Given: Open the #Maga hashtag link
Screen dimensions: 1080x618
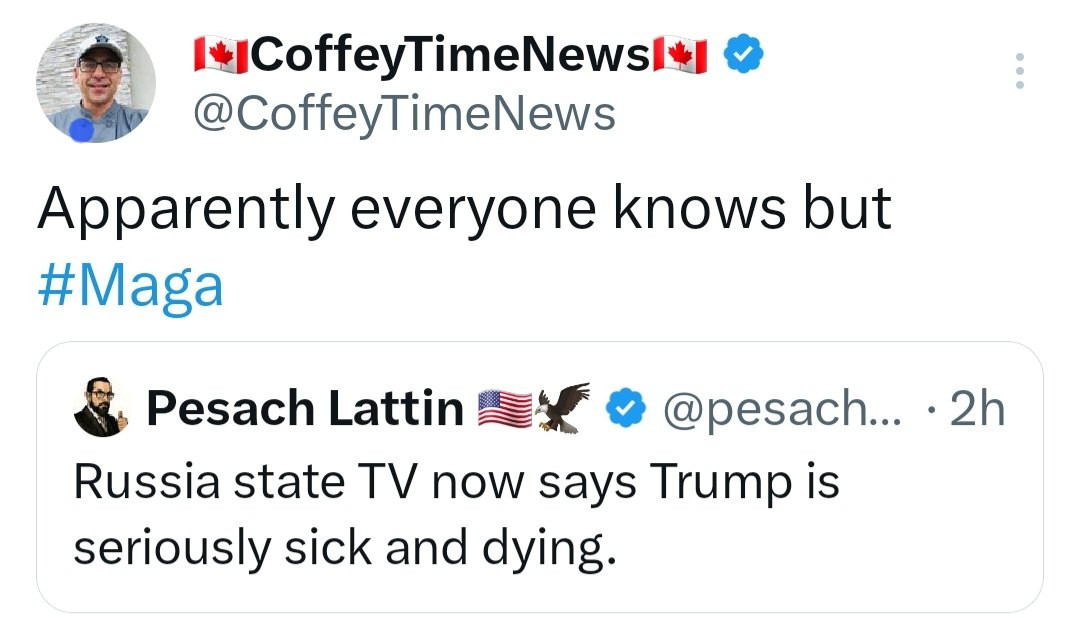Looking at the screenshot, I should [131, 285].
